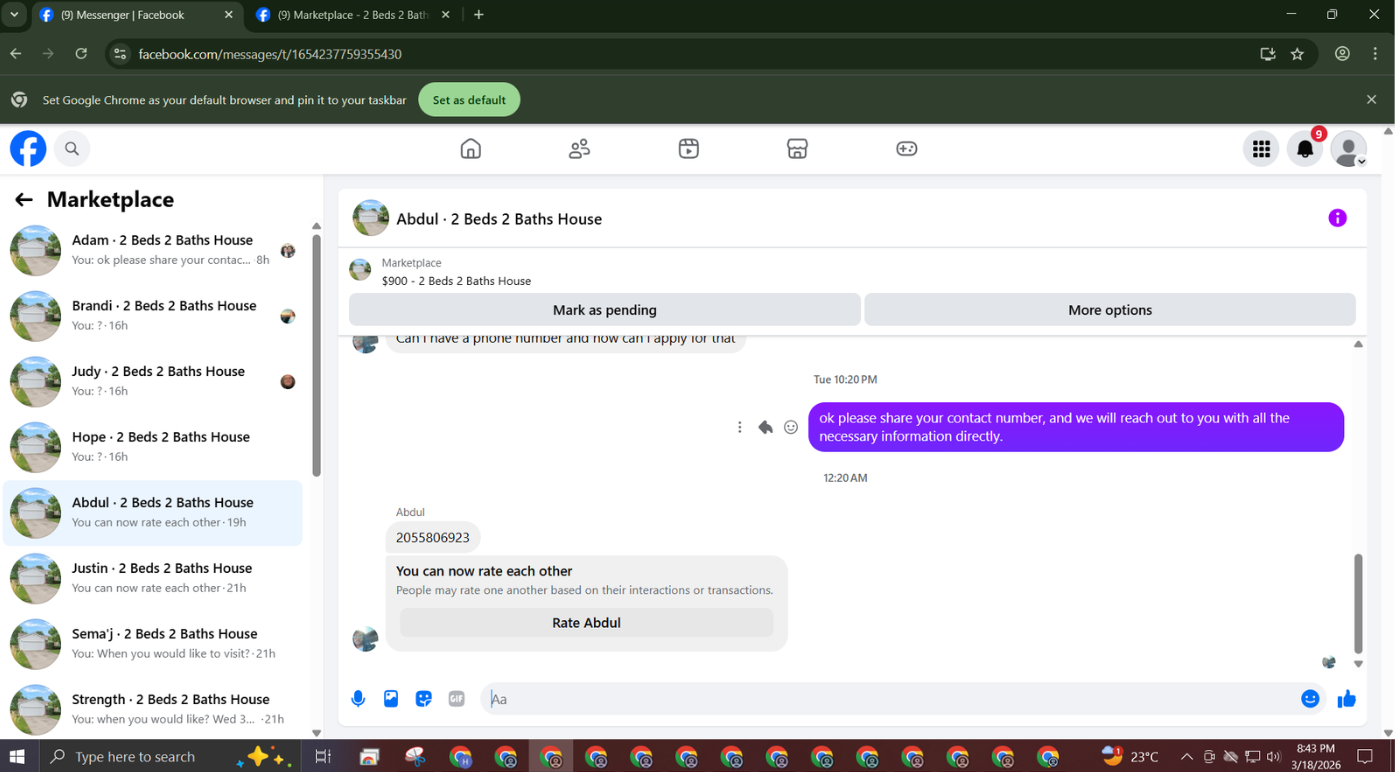Open the Facebook menu grid icon
Screen dimensions: 1395x772
click(1261, 149)
